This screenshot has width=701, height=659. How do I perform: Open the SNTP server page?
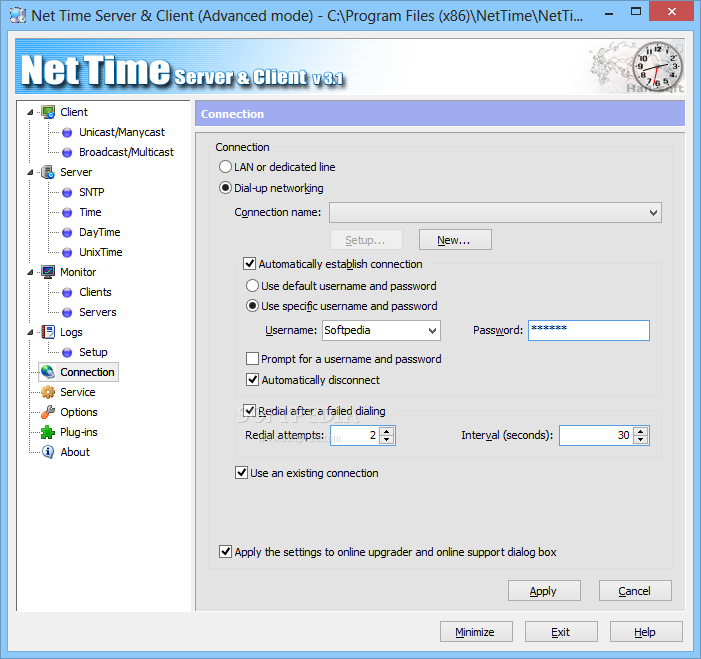(92, 192)
